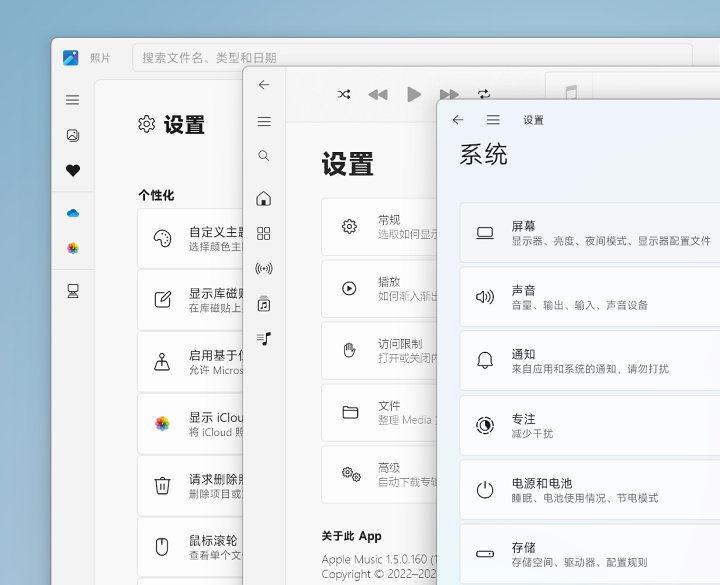The image size is (720, 585).
Task: Open the Browse grid icon in Apple Music
Action: point(264,233)
